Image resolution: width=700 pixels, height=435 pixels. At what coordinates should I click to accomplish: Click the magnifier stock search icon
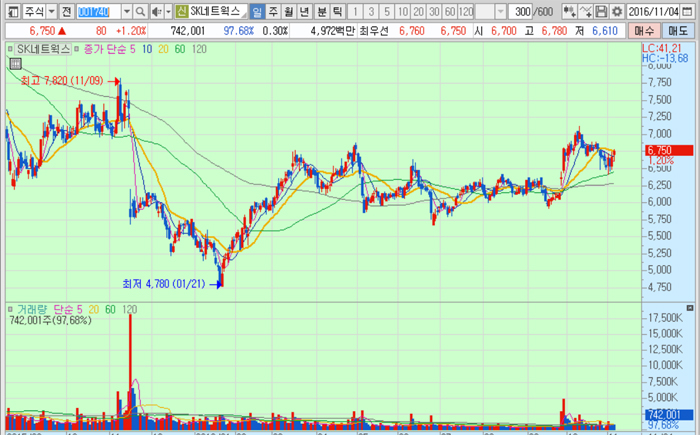[x=140, y=10]
